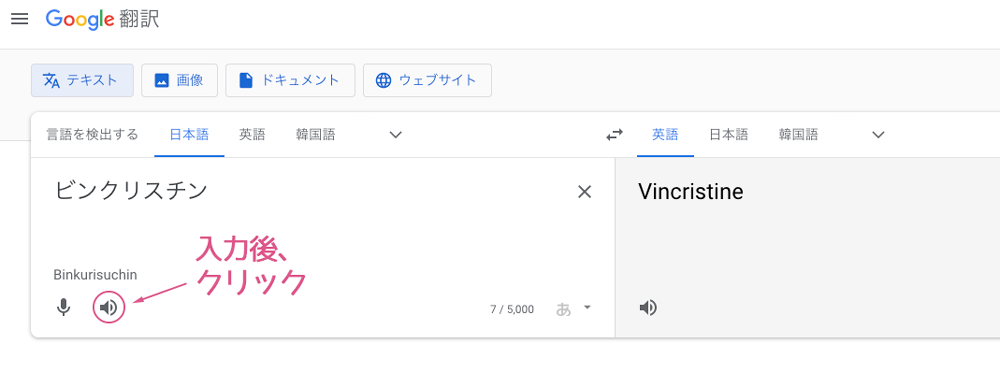Select the テキスト translation mode
Image resolution: width=1000 pixels, height=387 pixels.
point(82,80)
